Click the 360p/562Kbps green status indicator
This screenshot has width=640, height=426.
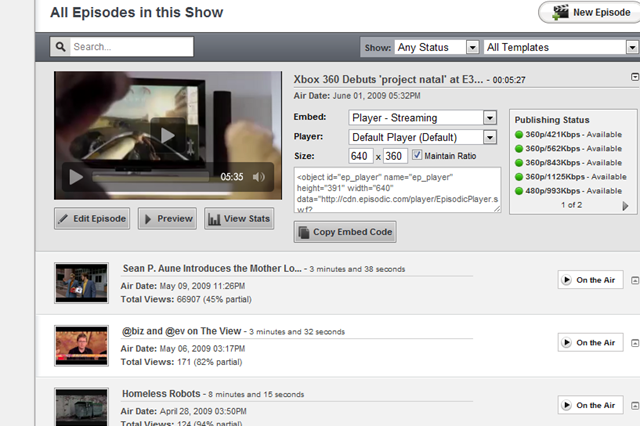519,149
